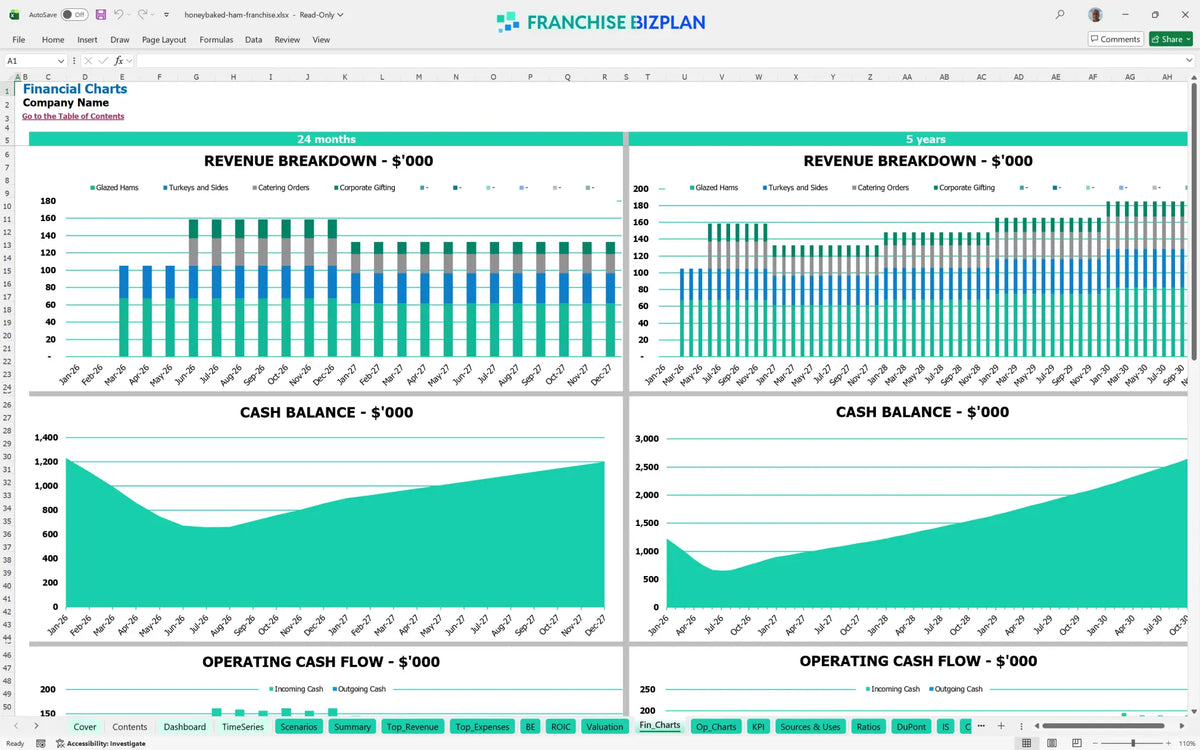
Task: Click the previous sheet navigation arrow
Action: 14,726
